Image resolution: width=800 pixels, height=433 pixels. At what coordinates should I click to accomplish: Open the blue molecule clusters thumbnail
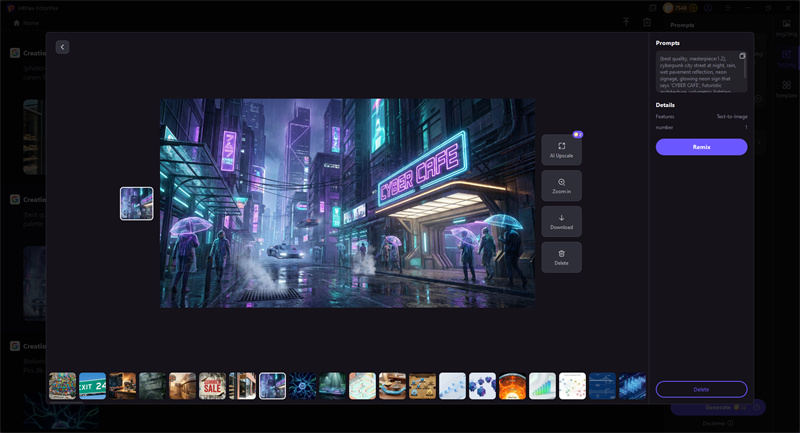tap(483, 386)
